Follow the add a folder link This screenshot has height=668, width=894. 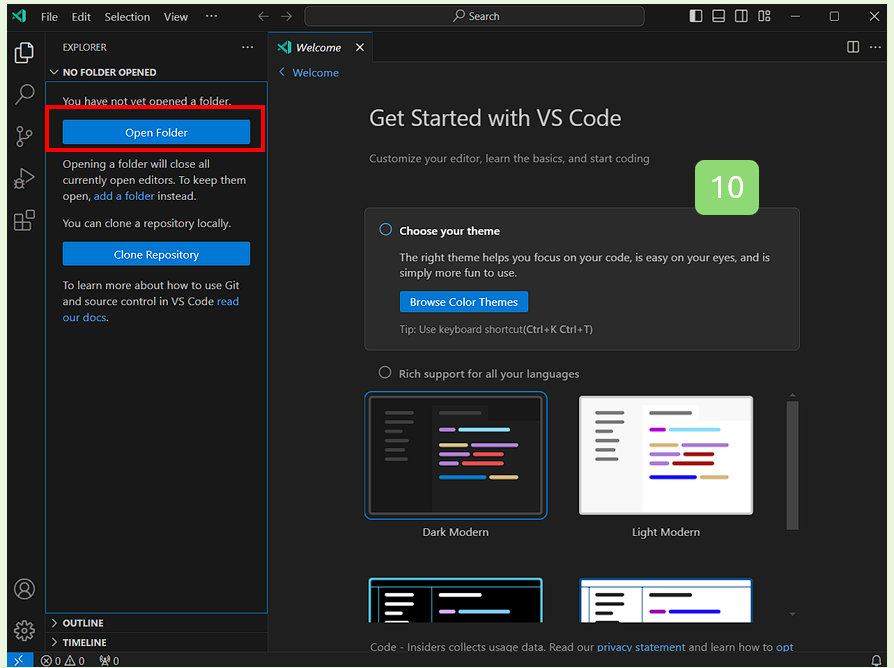click(x=124, y=196)
